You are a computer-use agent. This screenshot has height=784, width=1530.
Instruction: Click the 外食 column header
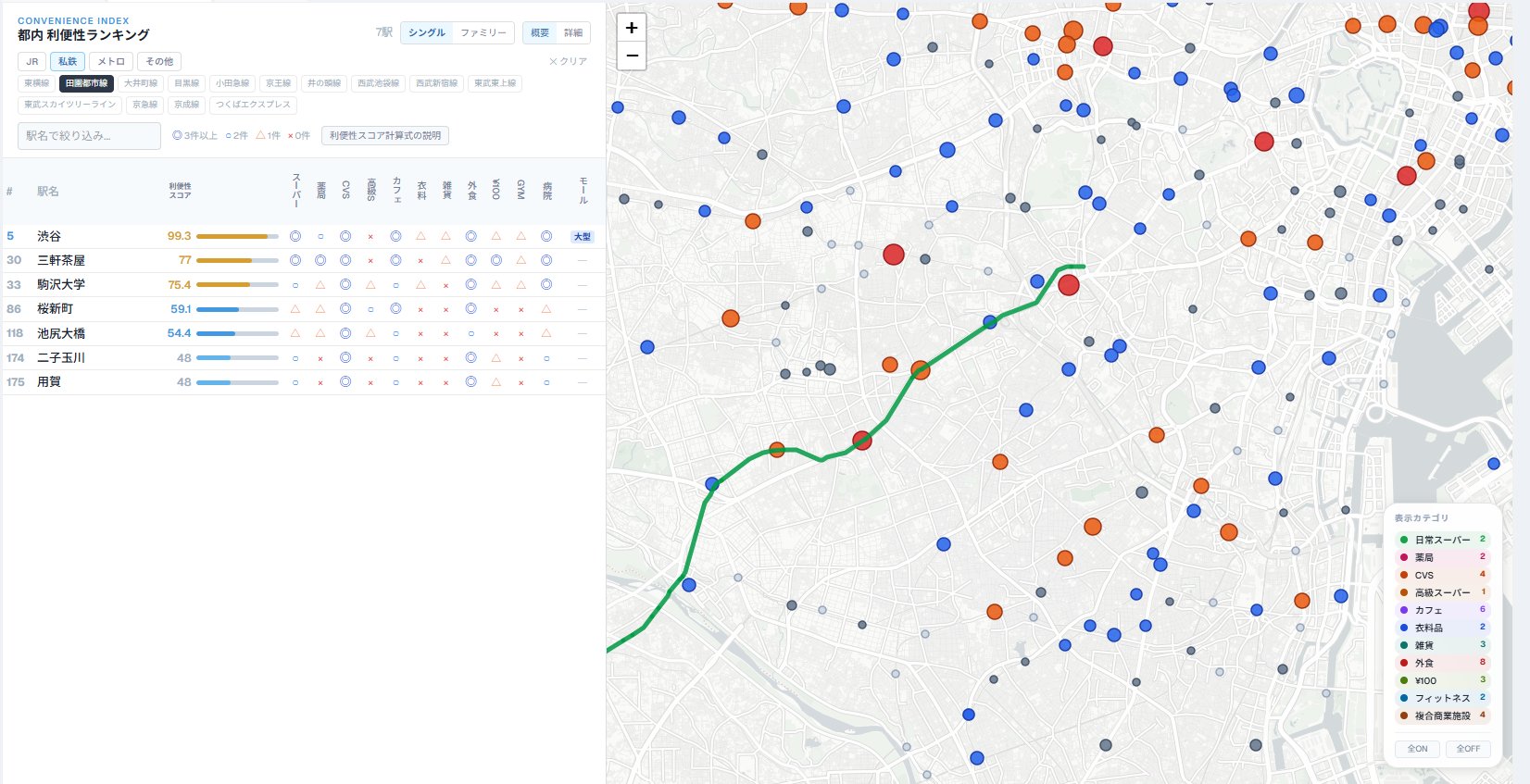click(x=471, y=190)
